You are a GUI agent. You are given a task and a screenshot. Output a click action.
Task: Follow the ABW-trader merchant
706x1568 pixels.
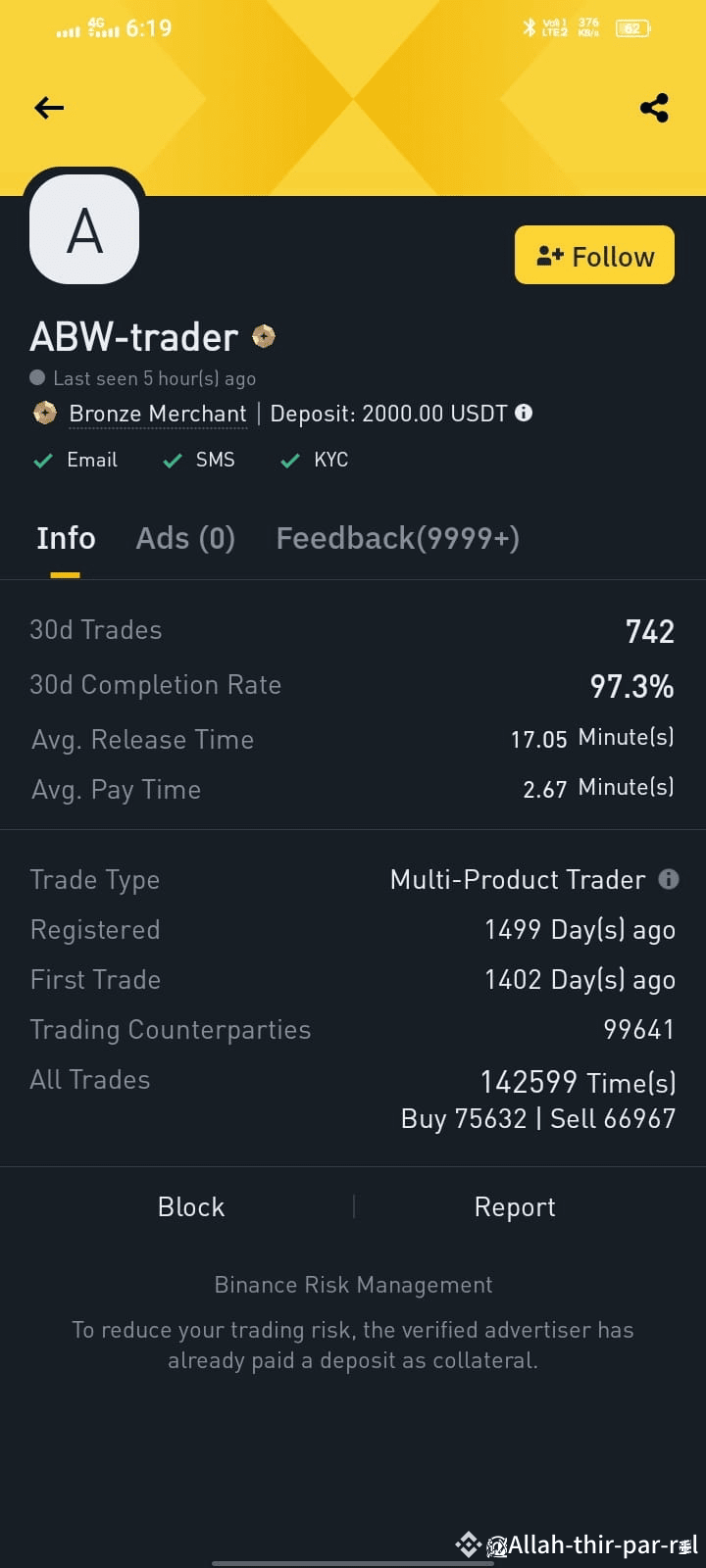coord(594,255)
